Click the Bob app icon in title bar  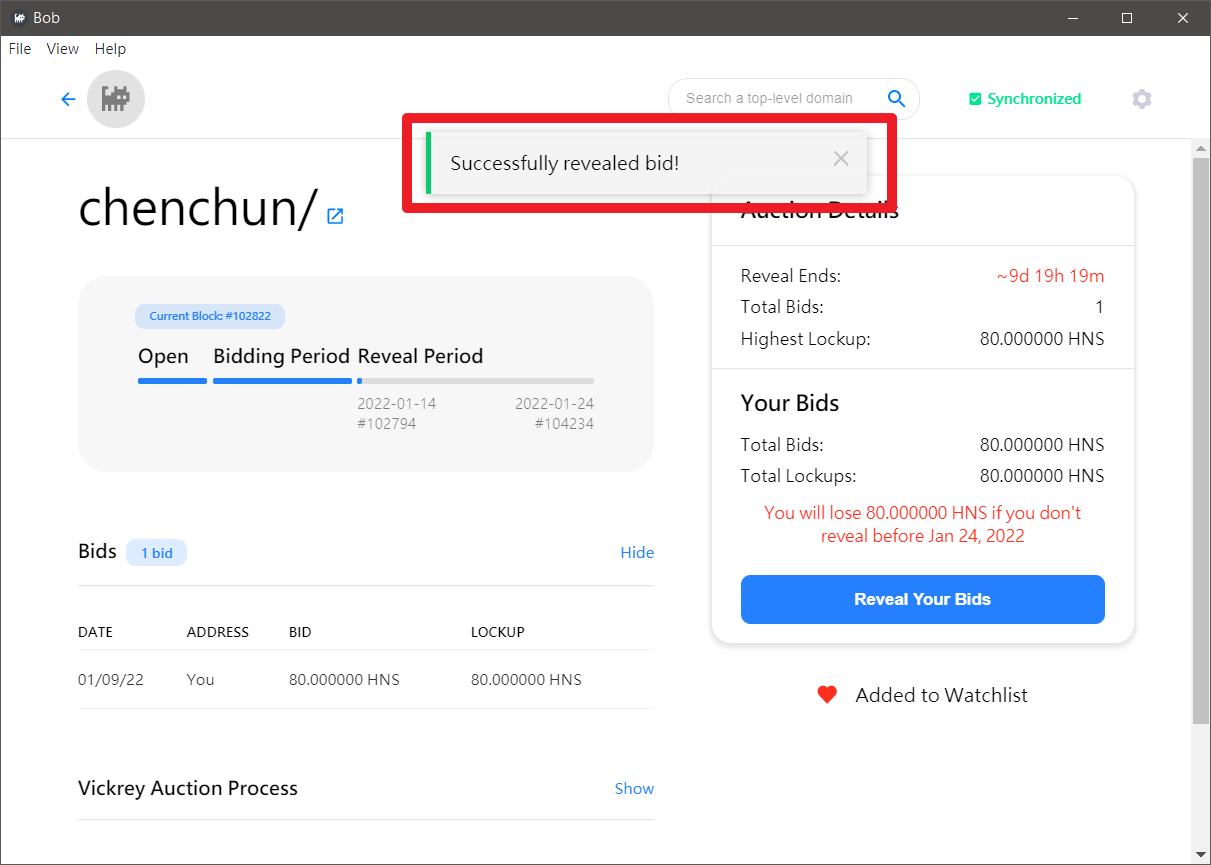click(18, 18)
